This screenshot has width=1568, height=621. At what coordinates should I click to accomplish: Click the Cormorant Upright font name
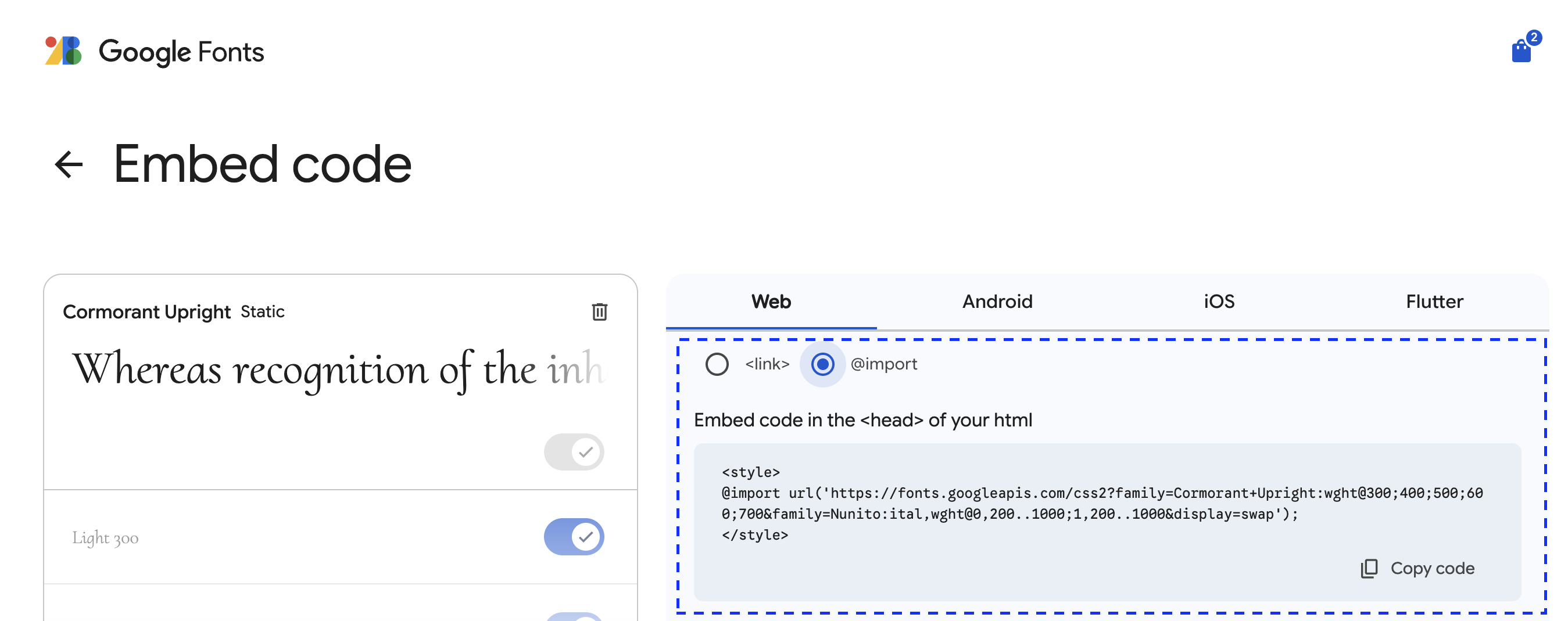pos(146,312)
